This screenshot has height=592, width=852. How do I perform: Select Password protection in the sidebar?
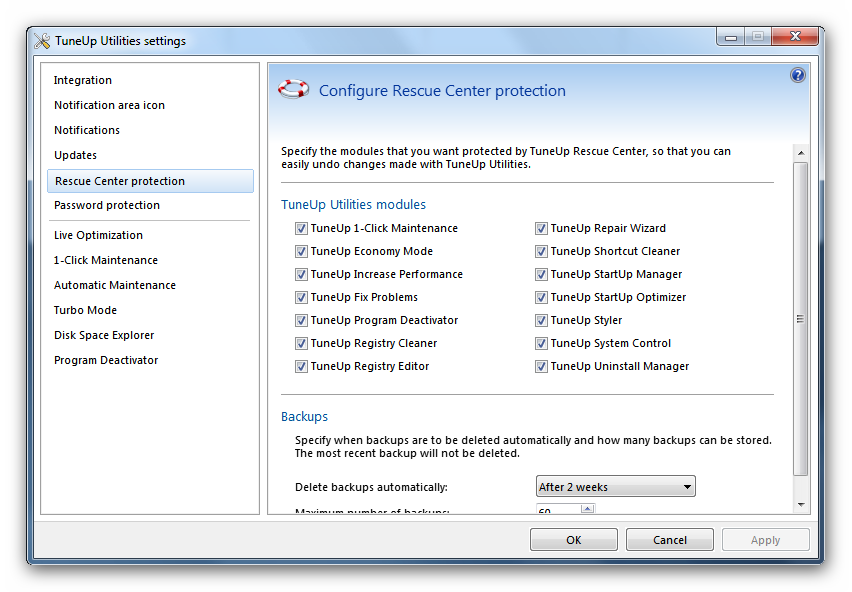(107, 205)
